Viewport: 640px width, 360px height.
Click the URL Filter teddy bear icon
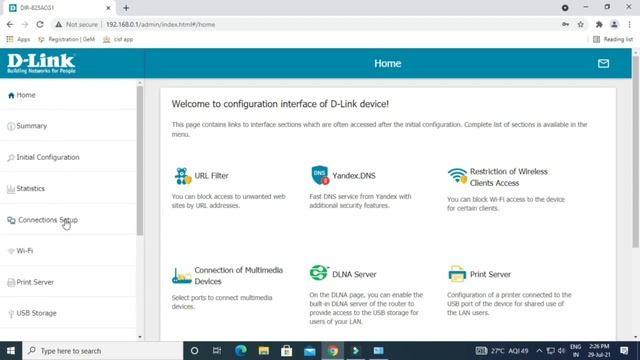182,176
